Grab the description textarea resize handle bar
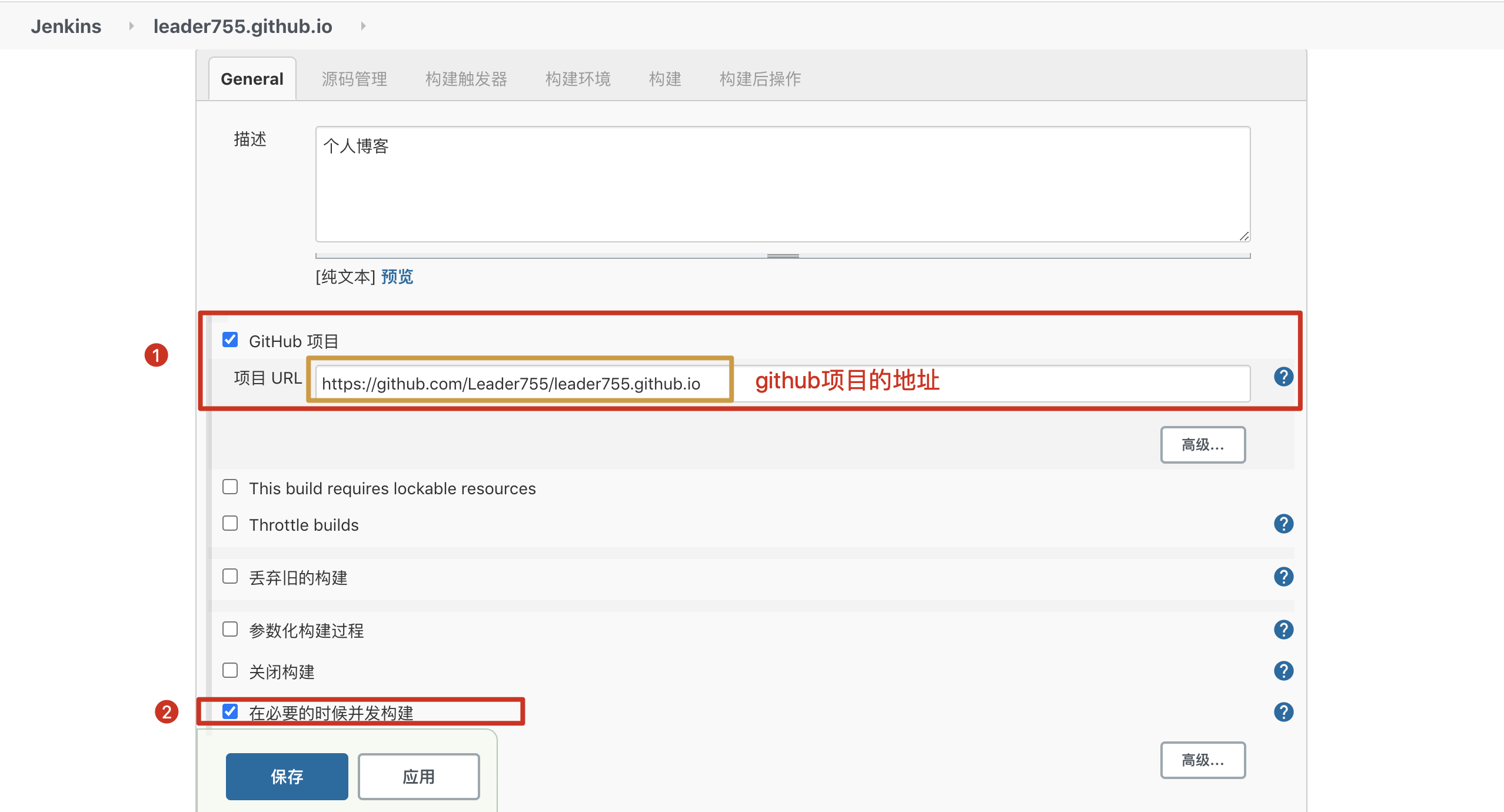This screenshot has width=1504, height=812. pos(783,256)
